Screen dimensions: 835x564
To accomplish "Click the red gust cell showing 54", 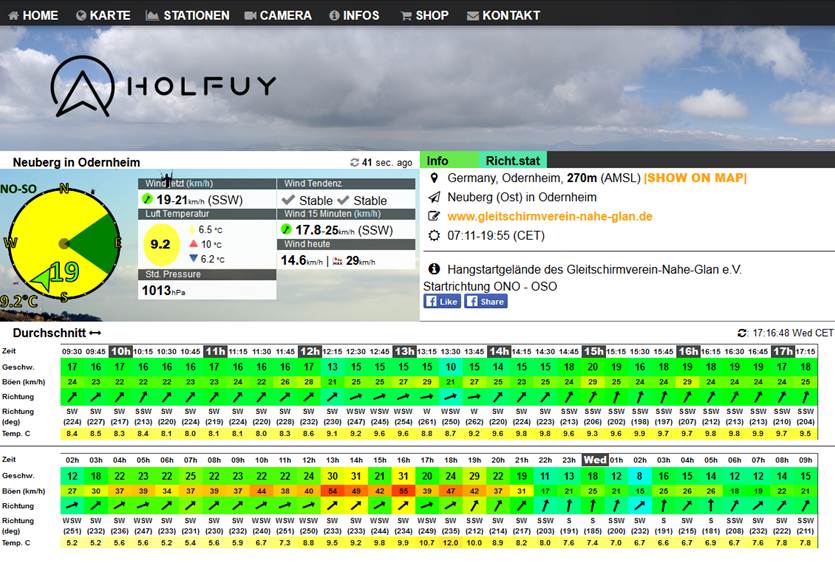I will 332,491.
